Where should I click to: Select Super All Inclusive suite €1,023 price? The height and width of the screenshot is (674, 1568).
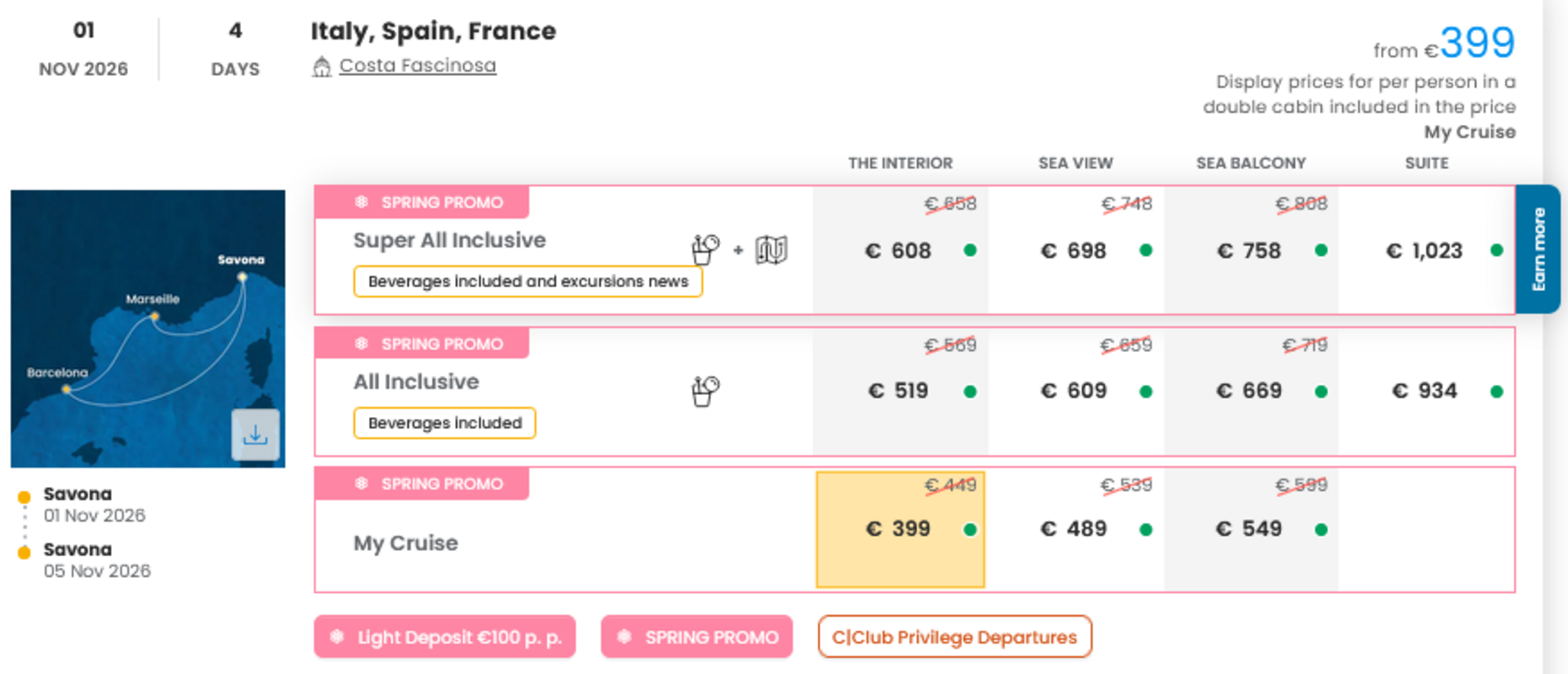pyautogui.click(x=1425, y=251)
